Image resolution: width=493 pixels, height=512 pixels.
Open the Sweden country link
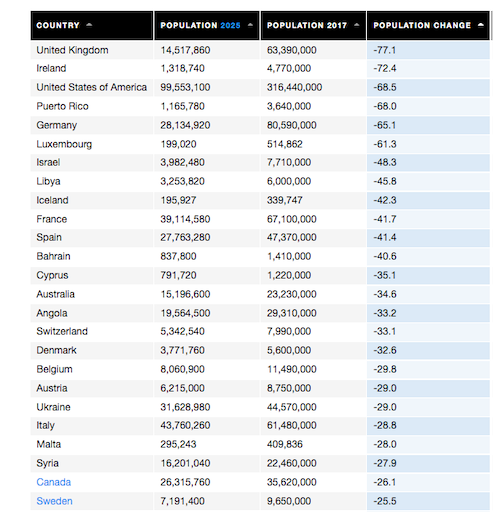tap(54, 501)
